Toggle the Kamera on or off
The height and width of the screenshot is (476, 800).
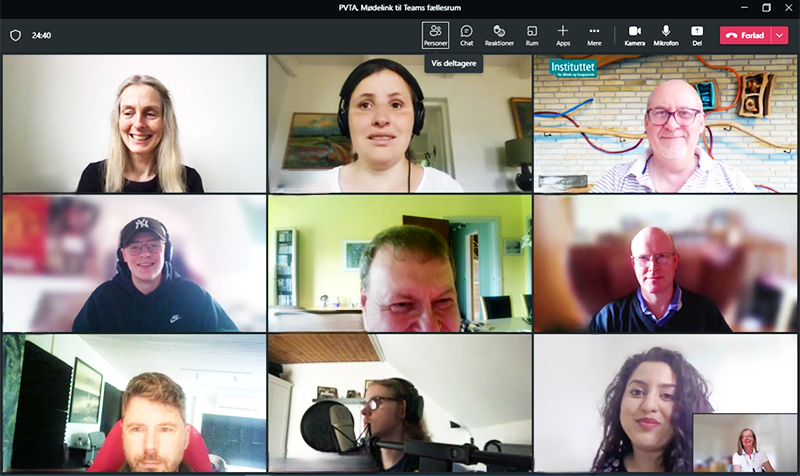(635, 35)
